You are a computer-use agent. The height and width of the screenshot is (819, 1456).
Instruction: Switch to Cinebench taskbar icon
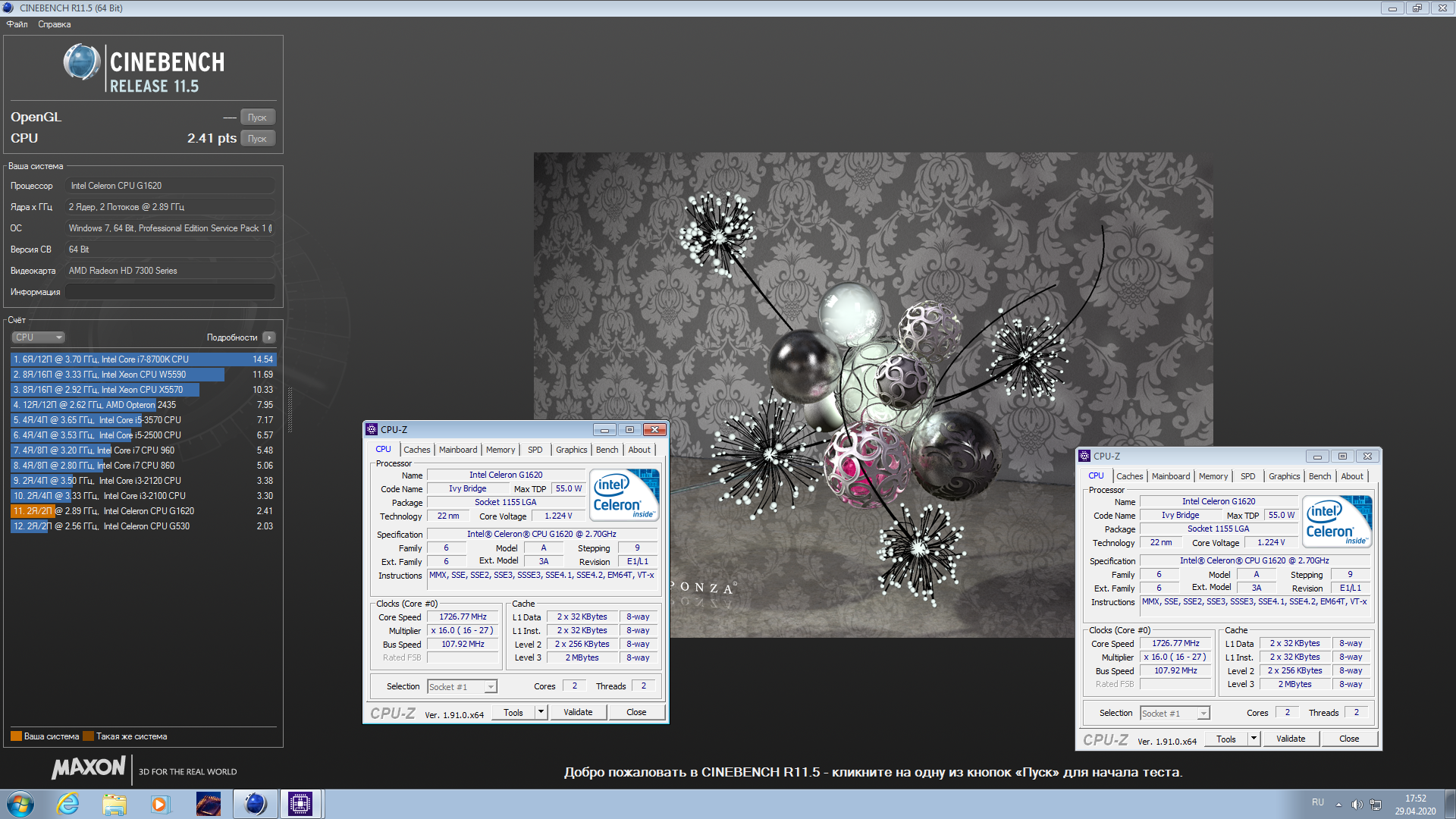tap(255, 804)
